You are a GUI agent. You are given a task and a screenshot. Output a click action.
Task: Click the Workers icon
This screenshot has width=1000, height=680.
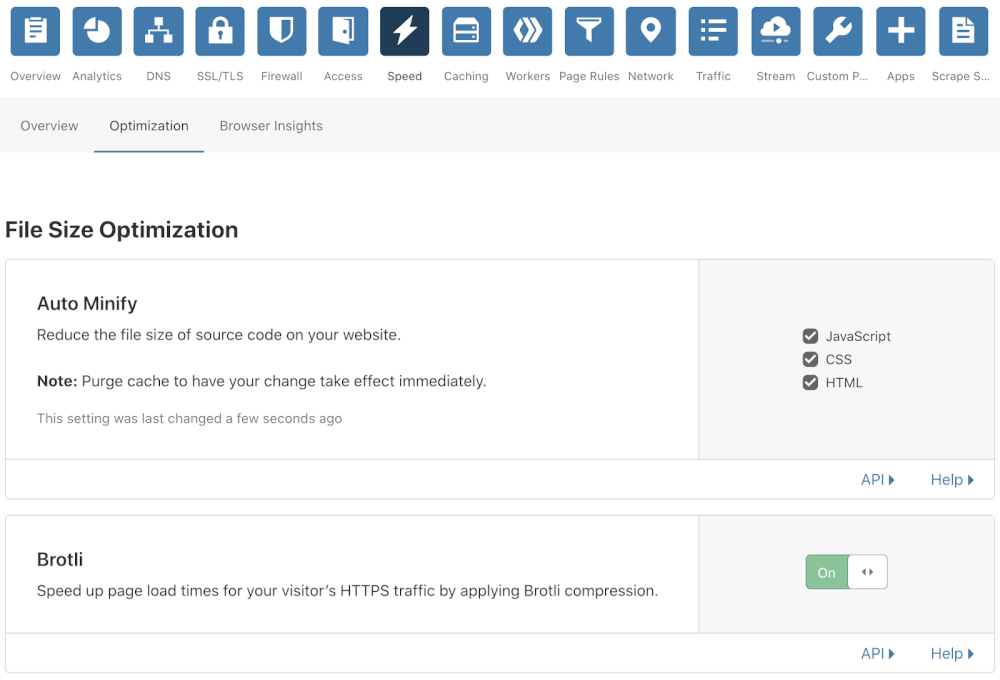point(527,32)
